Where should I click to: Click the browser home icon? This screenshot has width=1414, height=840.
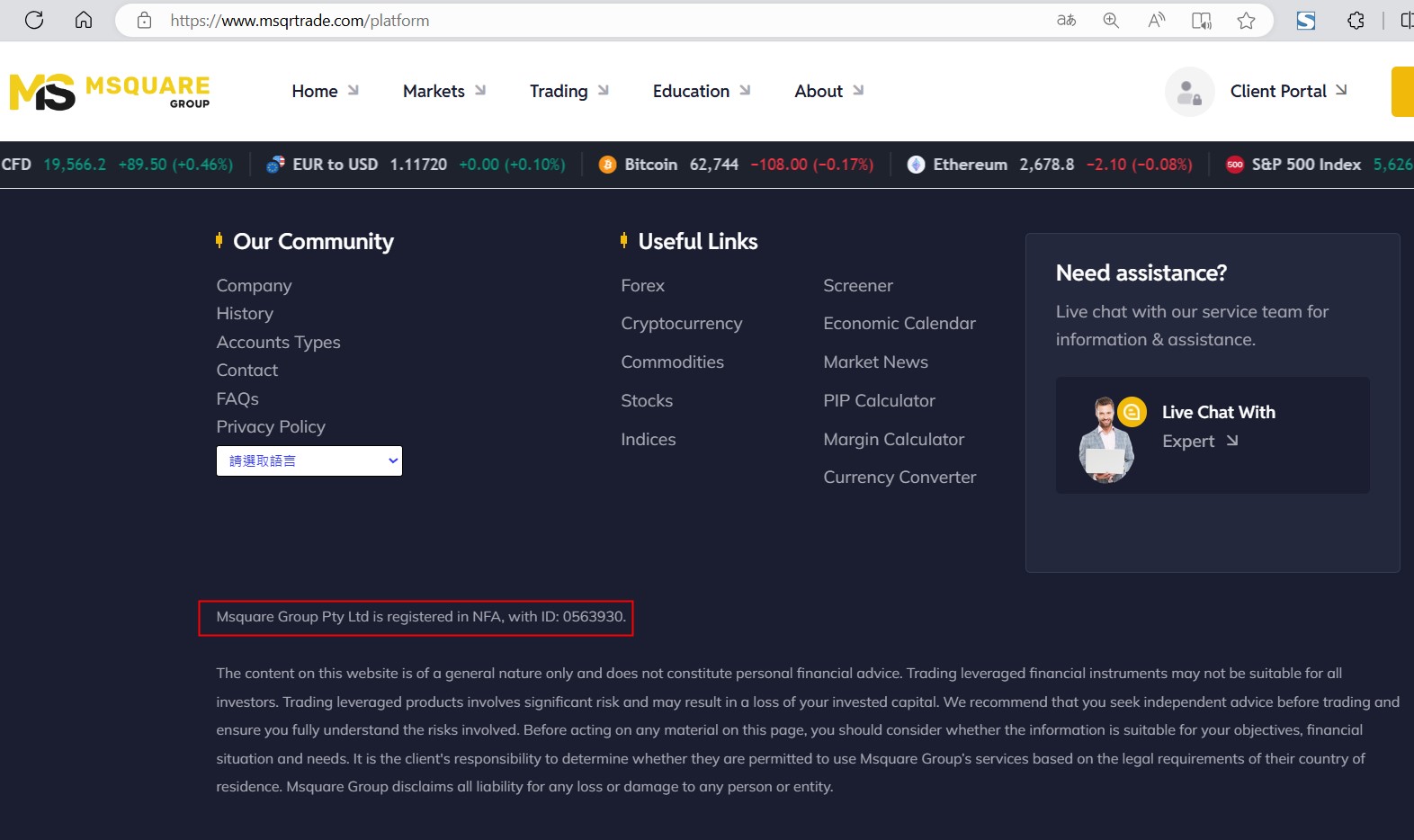(84, 20)
